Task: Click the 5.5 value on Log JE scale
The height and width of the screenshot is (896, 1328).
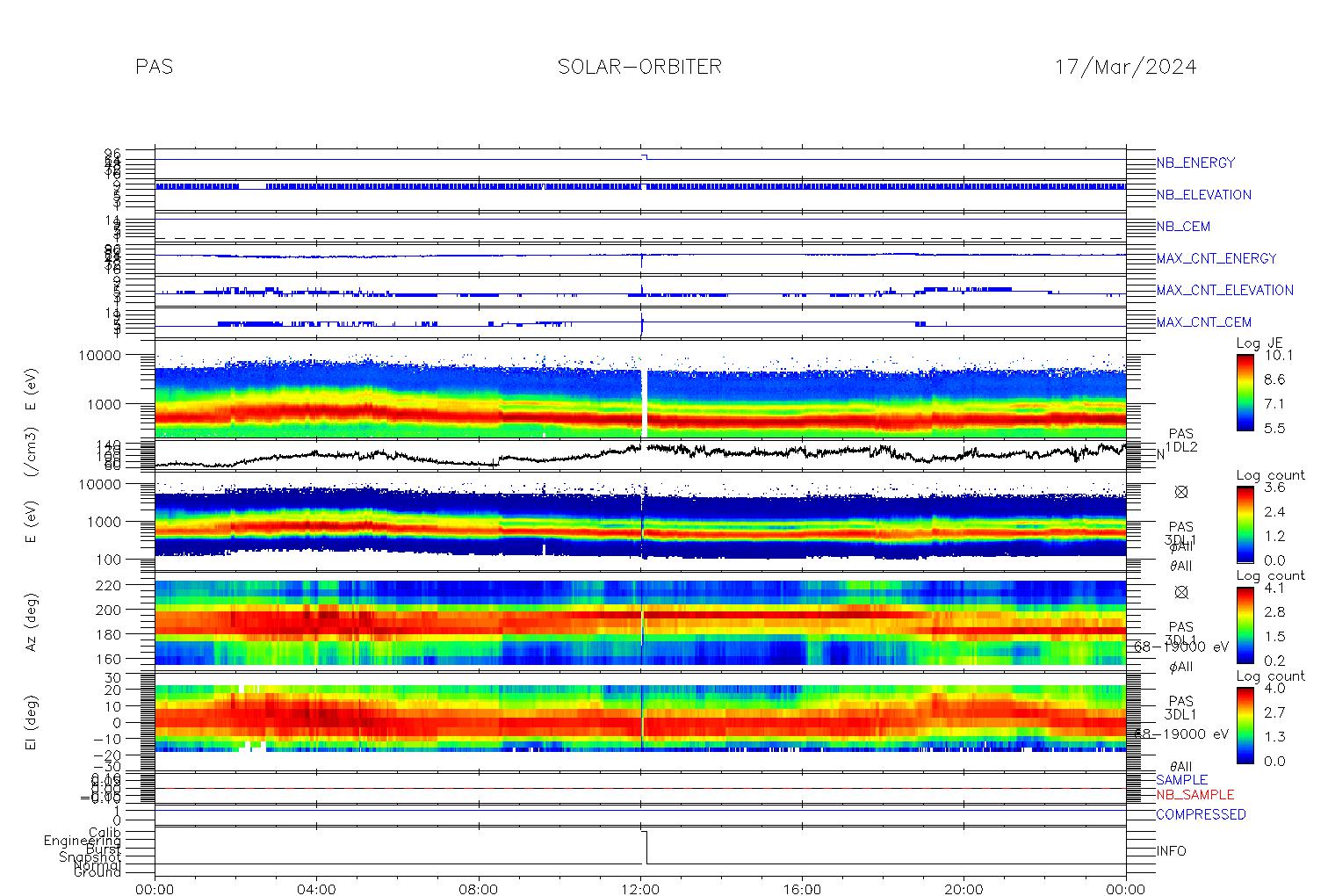Action: click(1274, 429)
